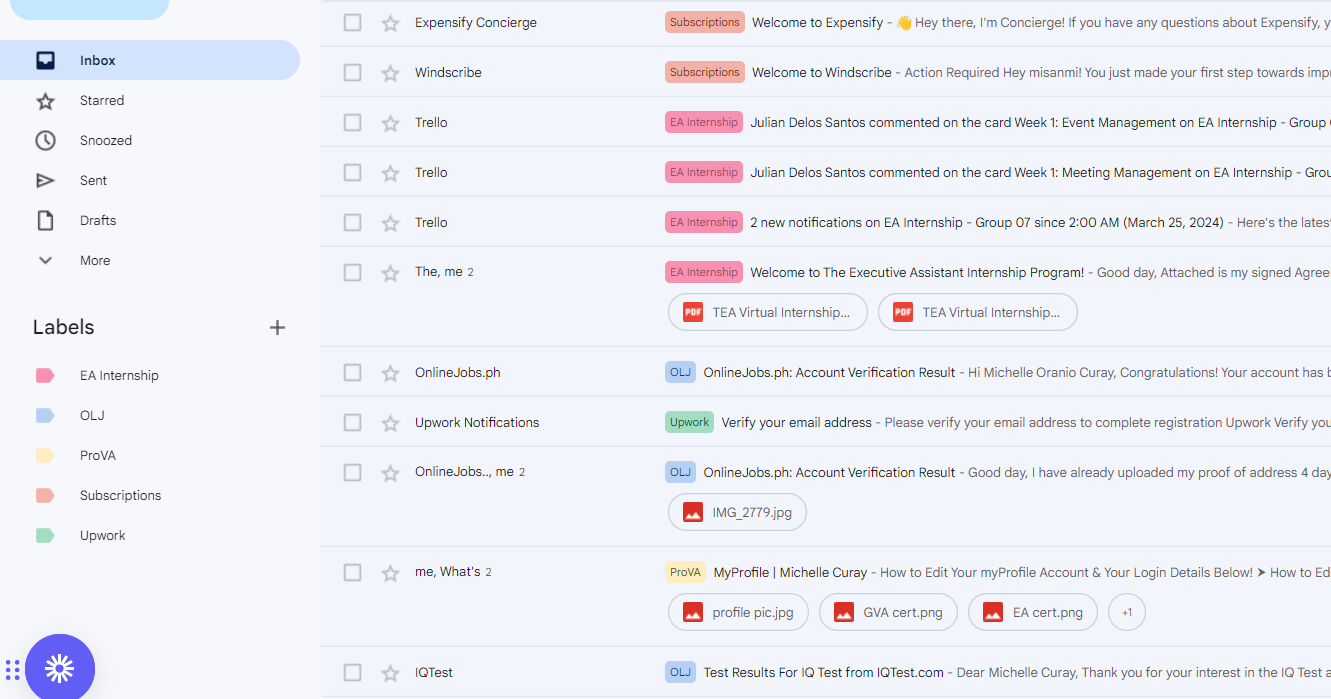Select checkbox for 'me, What's' email
The image size is (1331, 699).
352,572
